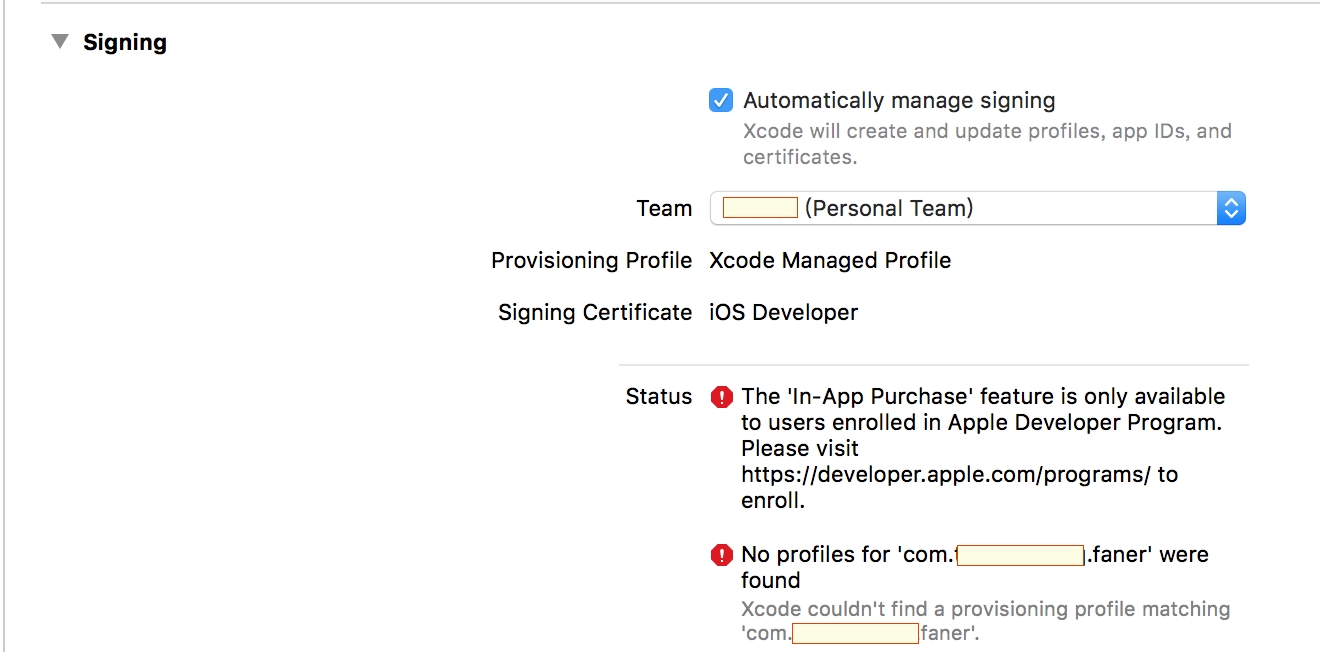Collapse the Signing section disclosure triangle
This screenshot has width=1320, height=652.
(x=61, y=42)
